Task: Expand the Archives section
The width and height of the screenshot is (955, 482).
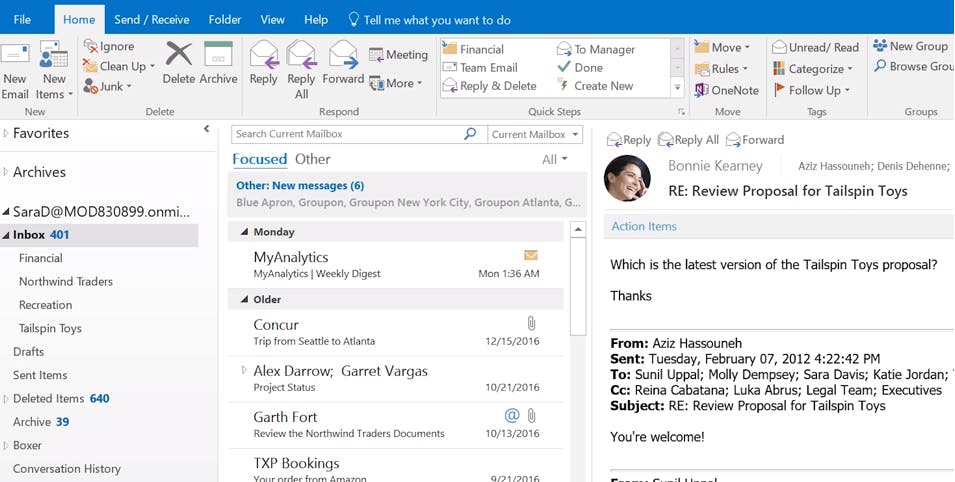Action: [5, 172]
